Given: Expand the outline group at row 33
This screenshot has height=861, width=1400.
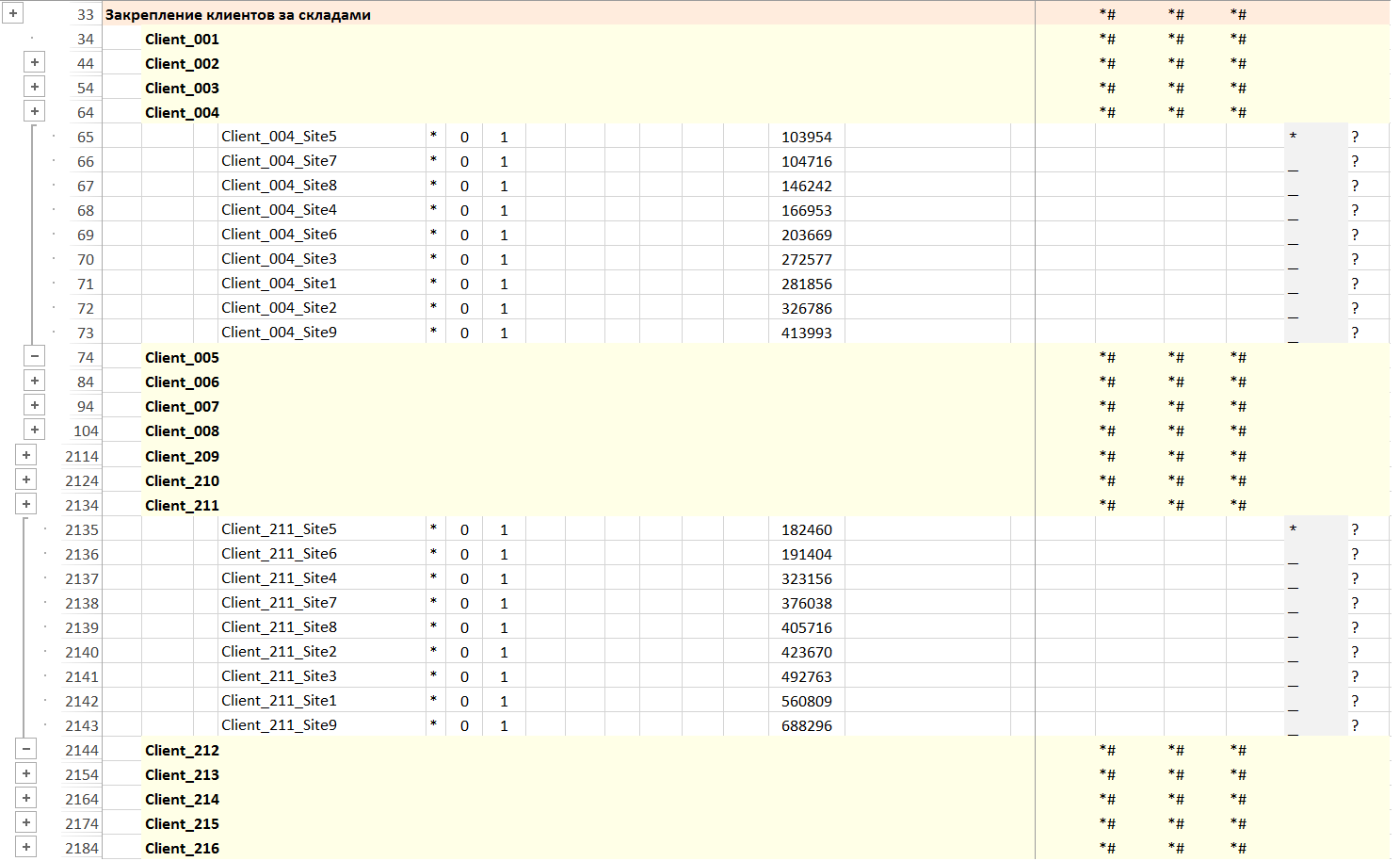Looking at the screenshot, I should 13,13.
